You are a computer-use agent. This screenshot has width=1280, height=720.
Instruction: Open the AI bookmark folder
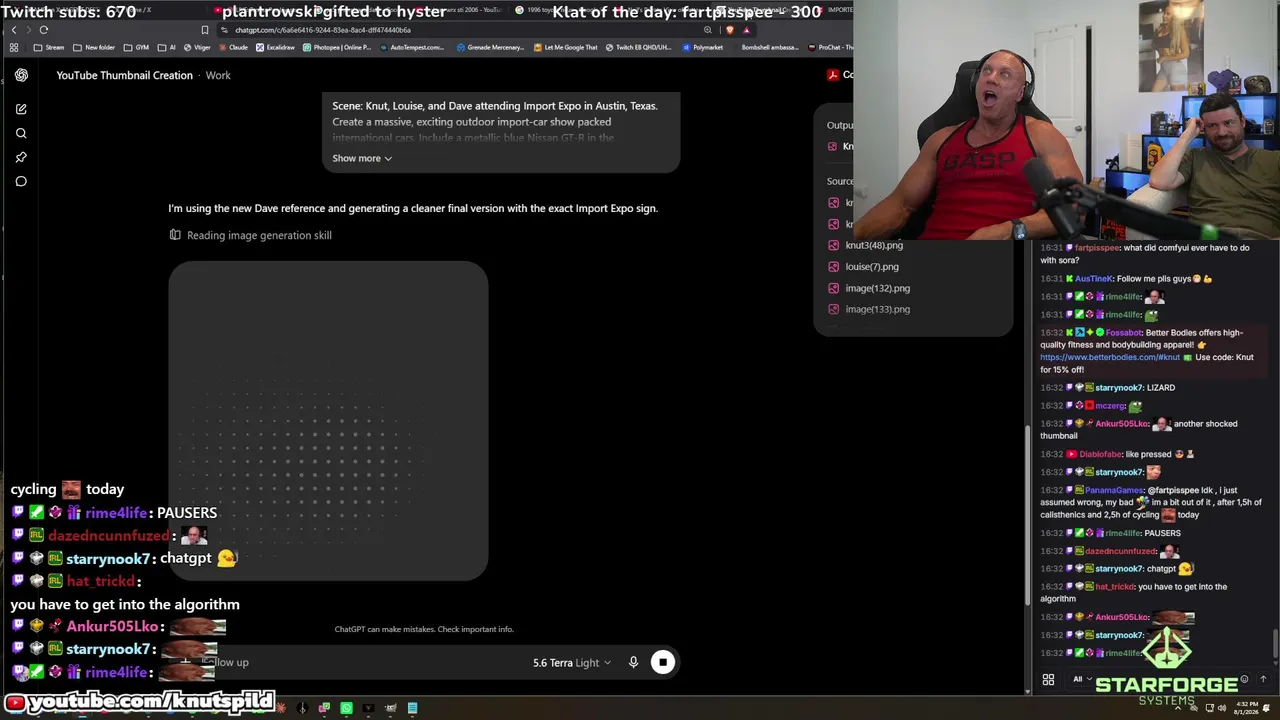[x=167, y=47]
